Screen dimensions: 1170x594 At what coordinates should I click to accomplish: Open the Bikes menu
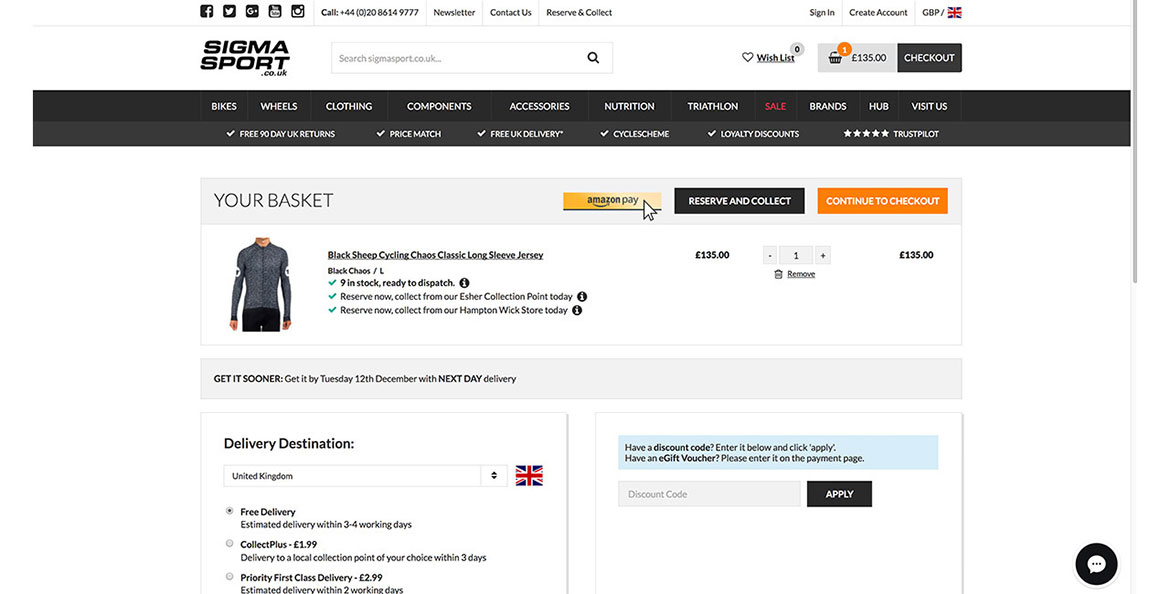click(224, 106)
